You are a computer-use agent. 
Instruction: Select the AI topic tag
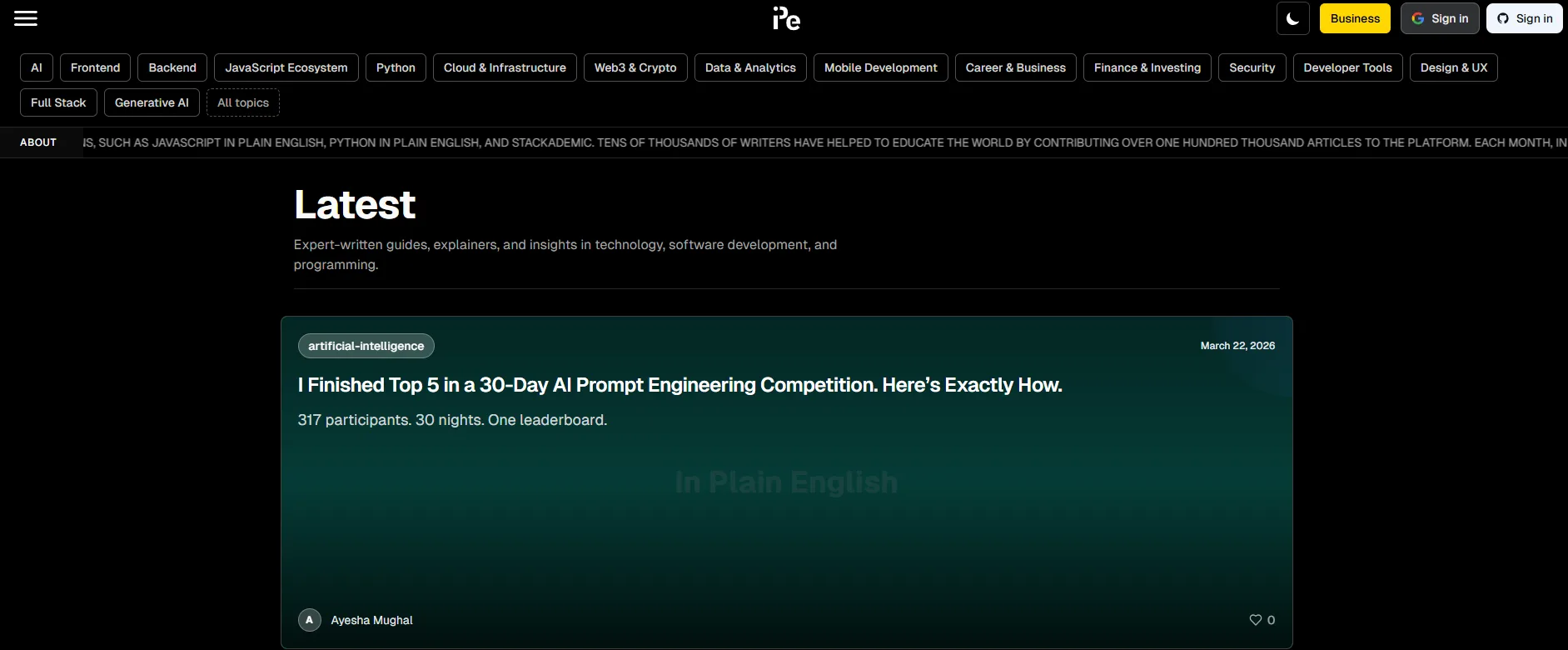click(x=37, y=67)
